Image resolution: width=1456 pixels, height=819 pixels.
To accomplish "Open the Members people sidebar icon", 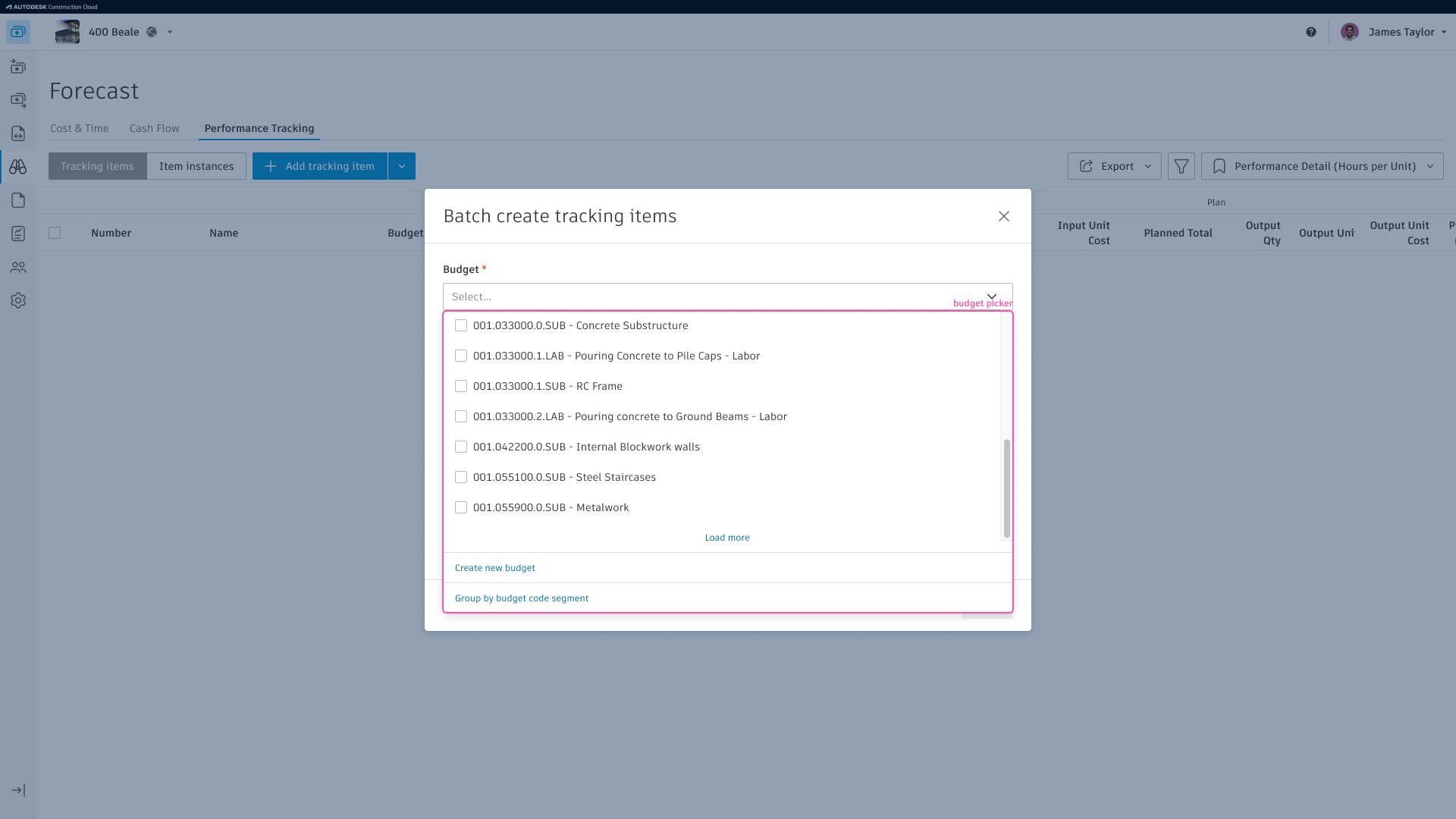I will (18, 267).
